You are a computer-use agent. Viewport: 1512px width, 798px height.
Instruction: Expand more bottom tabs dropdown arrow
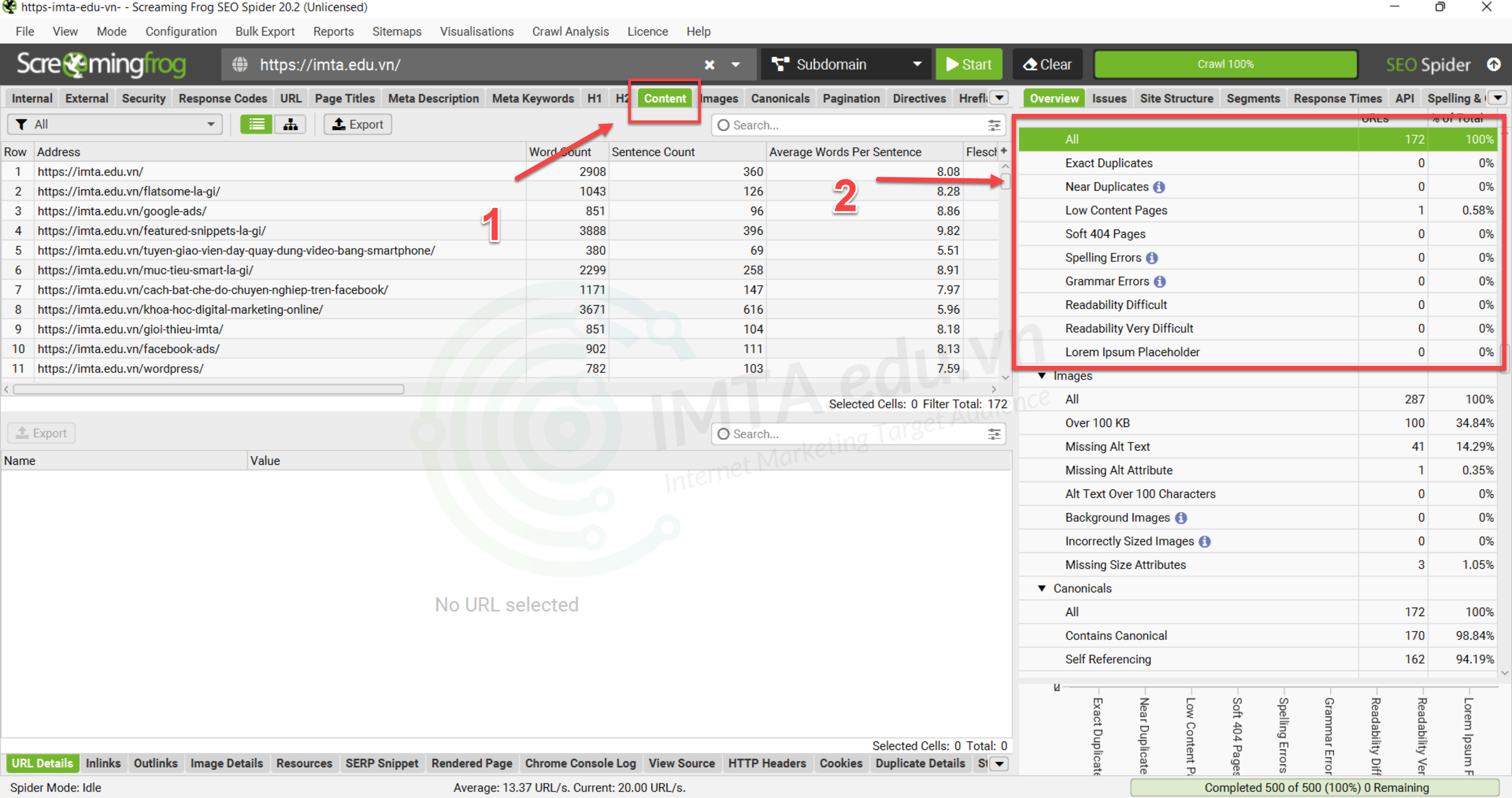click(x=999, y=763)
